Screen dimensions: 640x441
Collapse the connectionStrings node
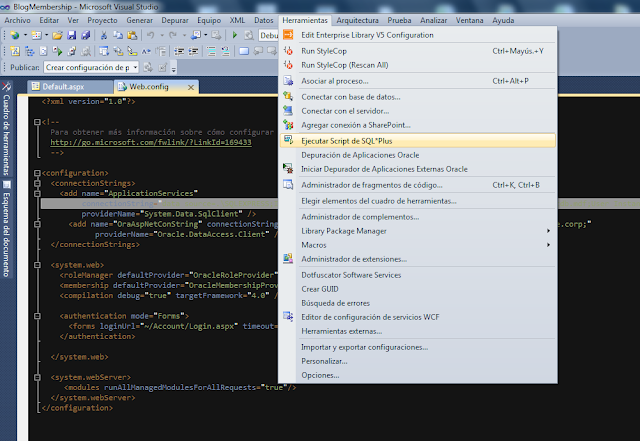(x=37, y=183)
